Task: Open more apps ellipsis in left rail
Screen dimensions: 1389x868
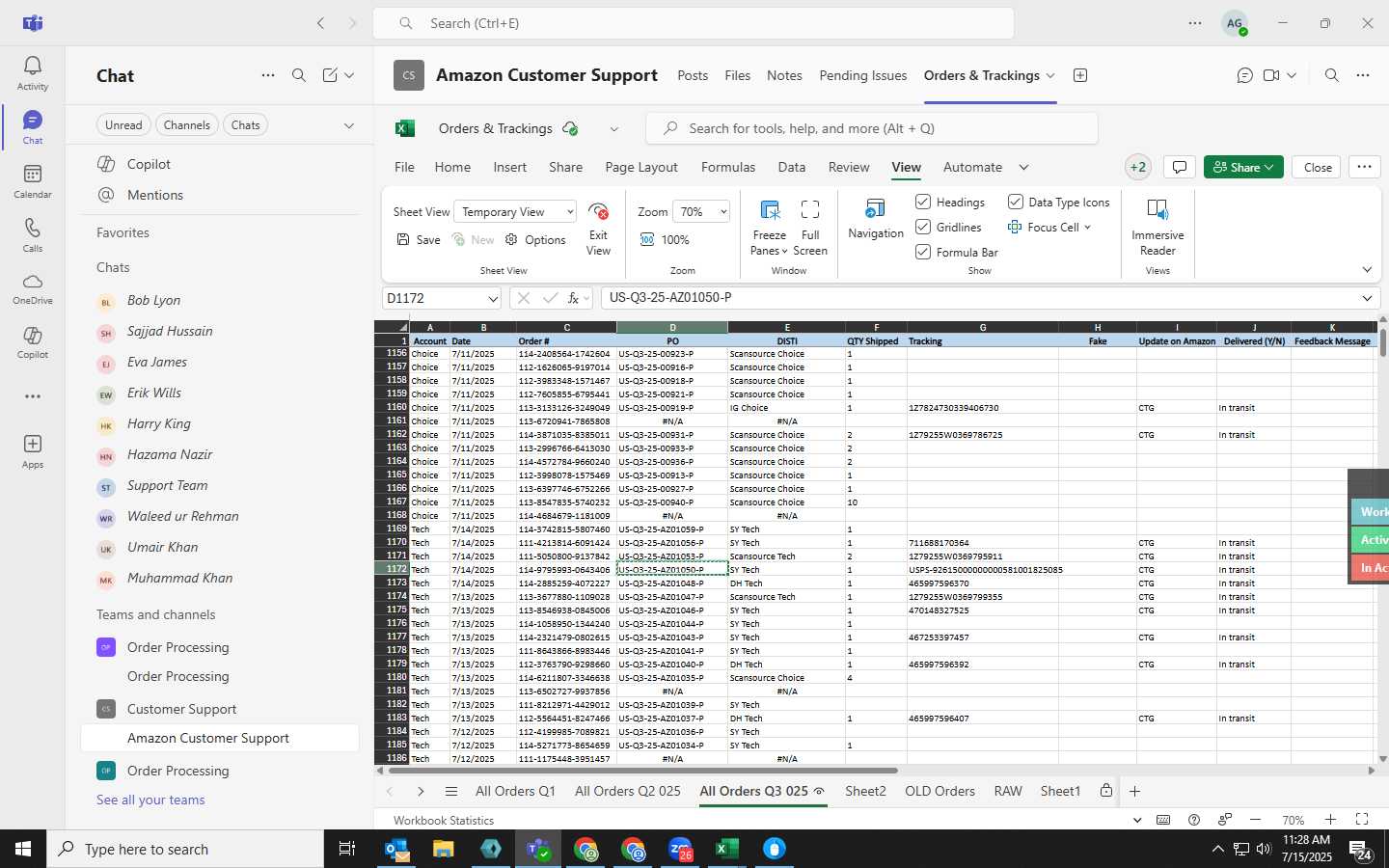Action: pyautogui.click(x=33, y=396)
